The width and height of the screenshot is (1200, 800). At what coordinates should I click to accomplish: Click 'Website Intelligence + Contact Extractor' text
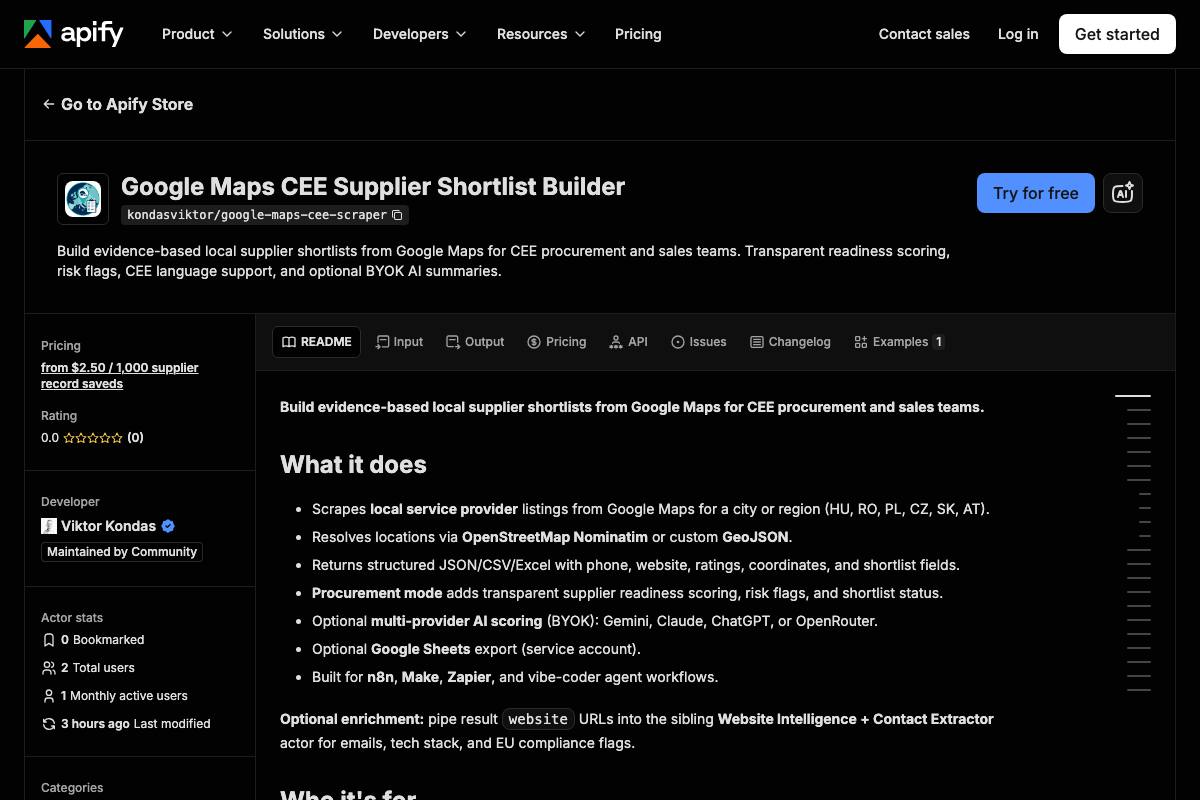[856, 719]
